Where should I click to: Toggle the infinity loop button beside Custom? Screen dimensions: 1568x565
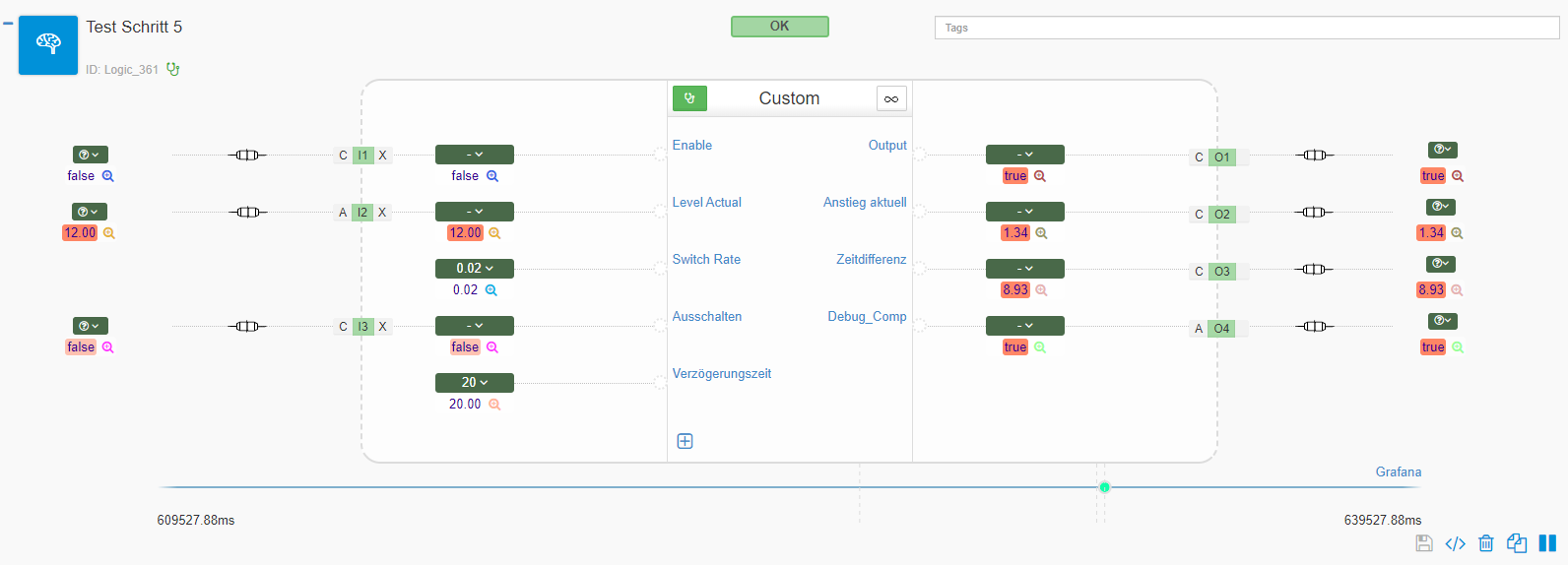pyautogui.click(x=891, y=98)
